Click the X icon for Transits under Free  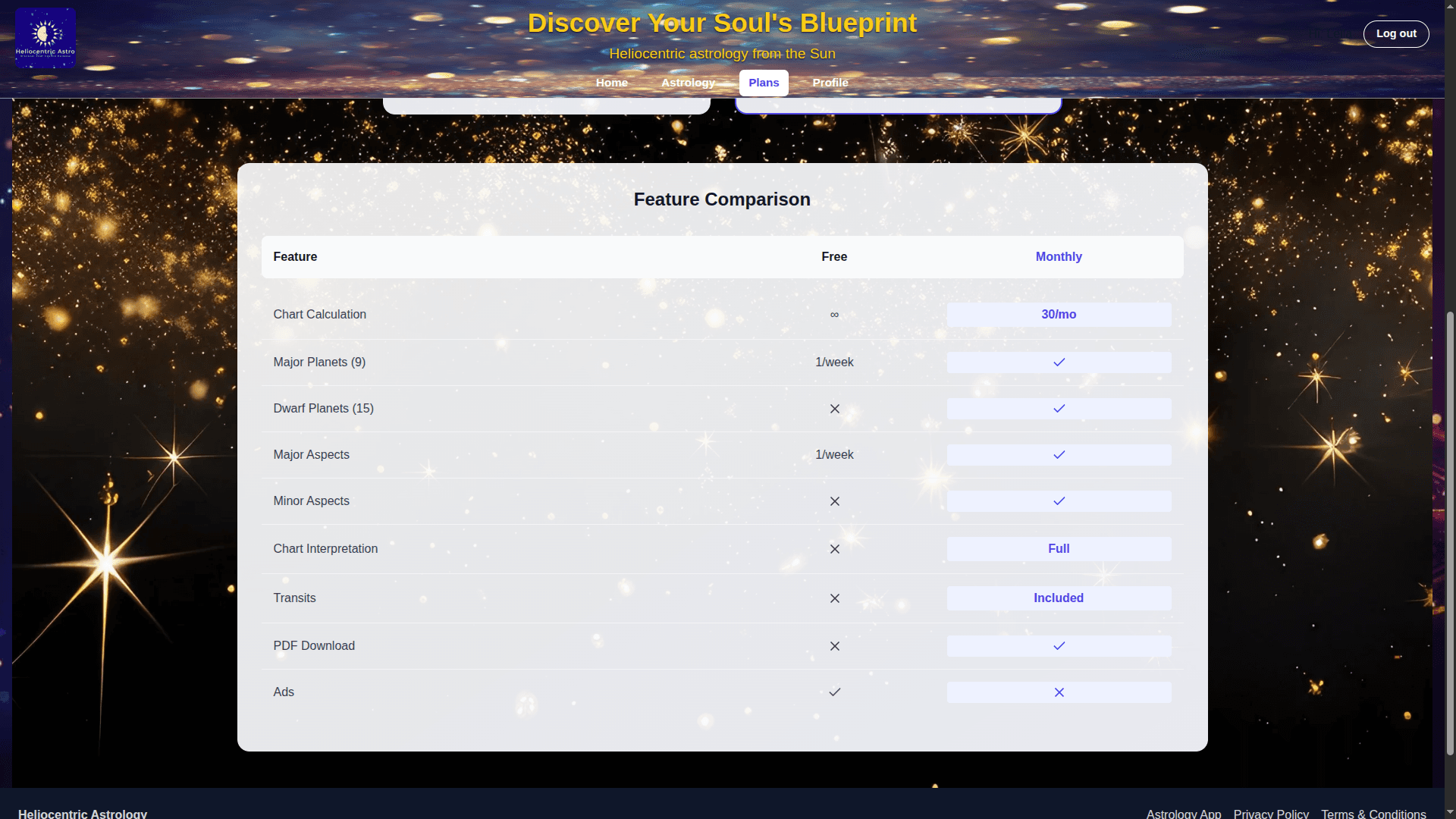[x=834, y=598]
